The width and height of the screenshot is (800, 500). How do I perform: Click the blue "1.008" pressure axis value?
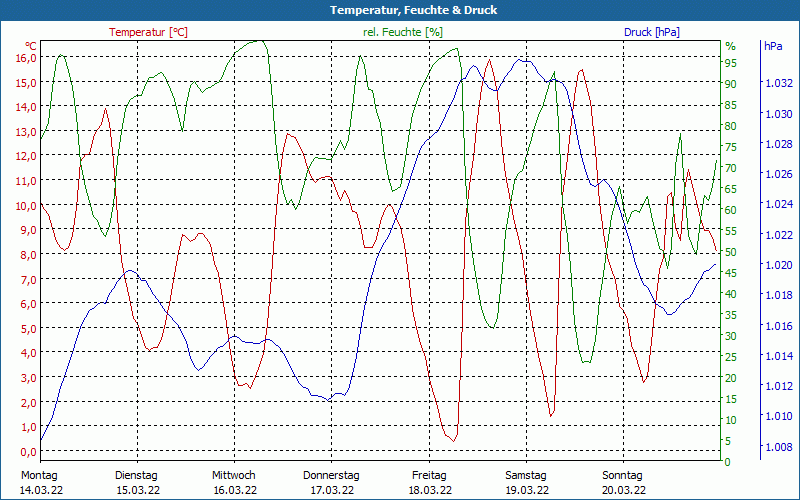point(779,446)
